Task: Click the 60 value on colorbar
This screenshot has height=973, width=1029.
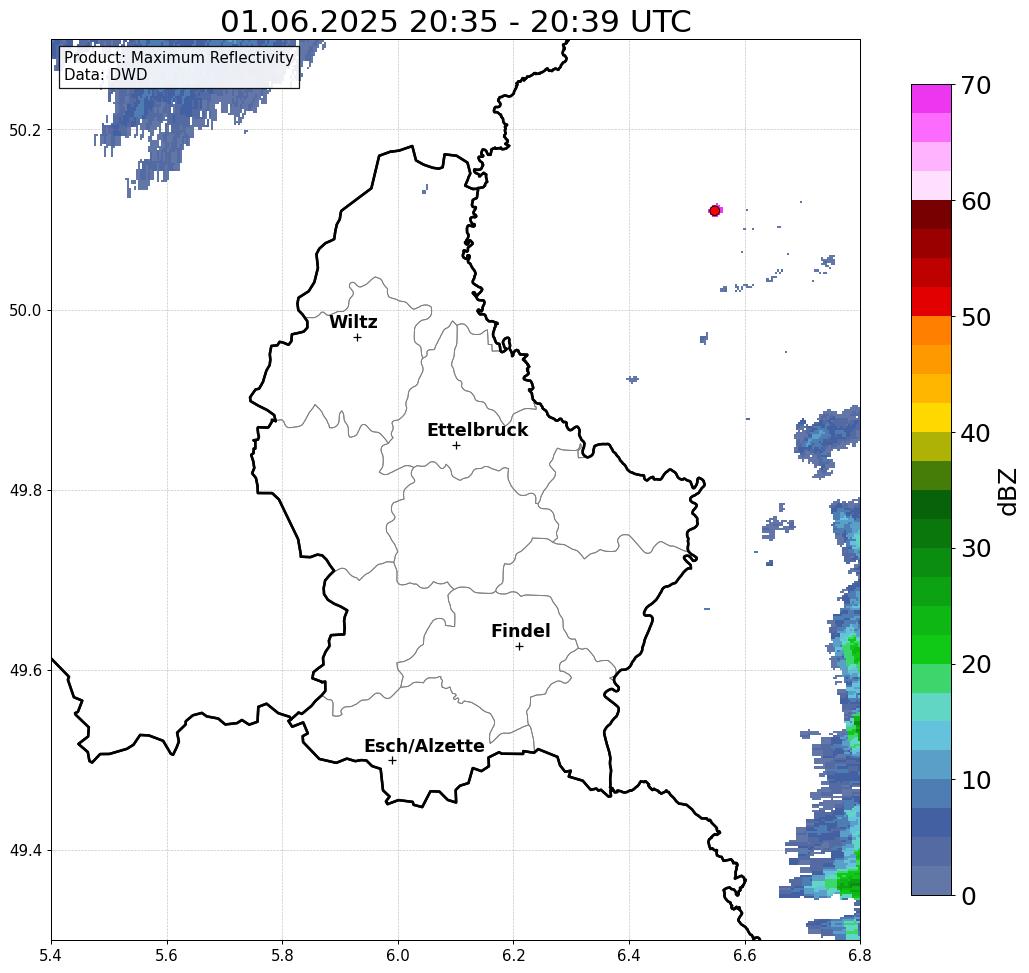Action: pos(975,201)
